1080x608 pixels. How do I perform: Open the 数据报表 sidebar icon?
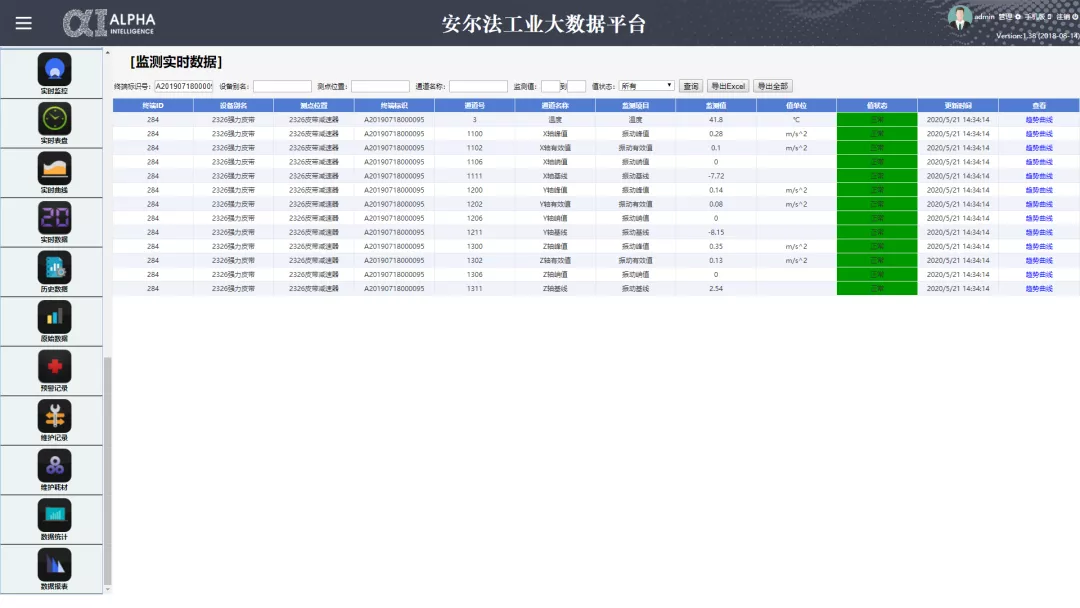pos(54,565)
